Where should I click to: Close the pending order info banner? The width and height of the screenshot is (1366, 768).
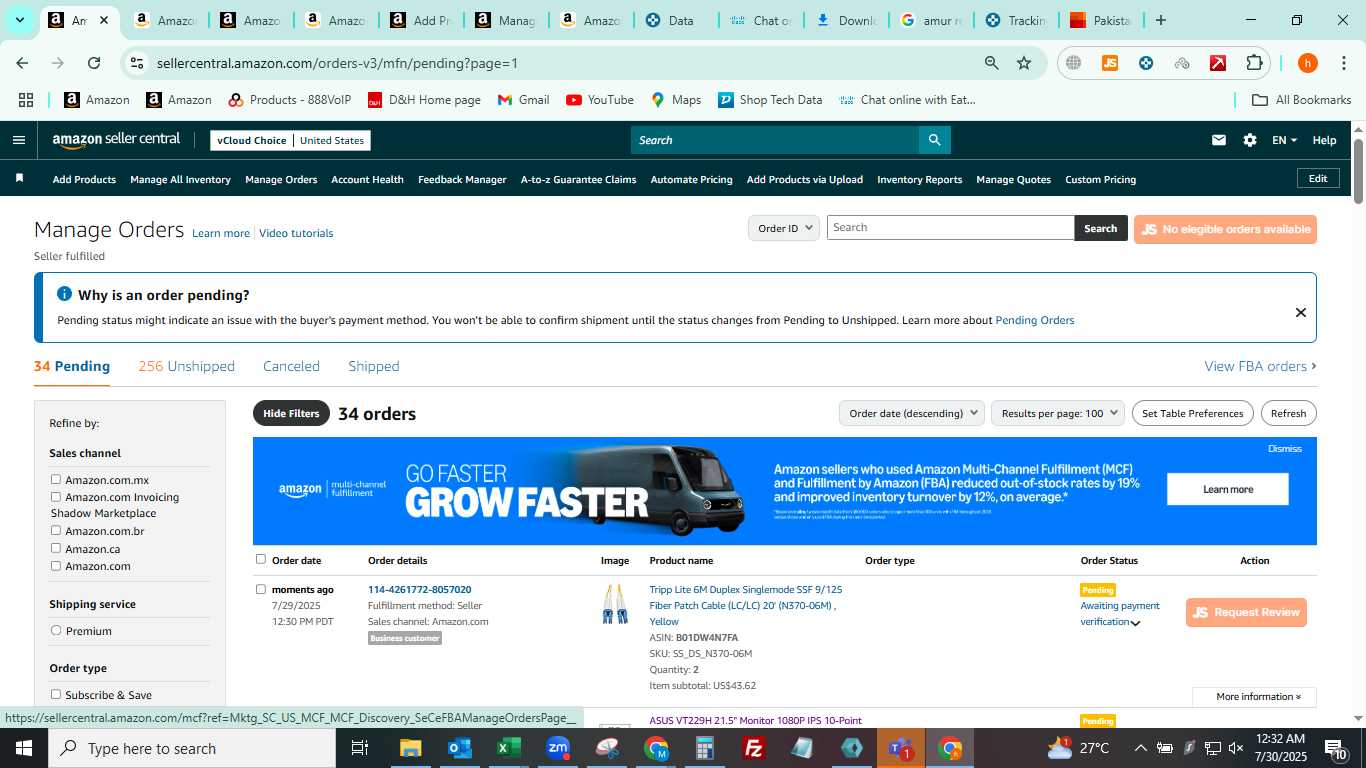point(1300,312)
